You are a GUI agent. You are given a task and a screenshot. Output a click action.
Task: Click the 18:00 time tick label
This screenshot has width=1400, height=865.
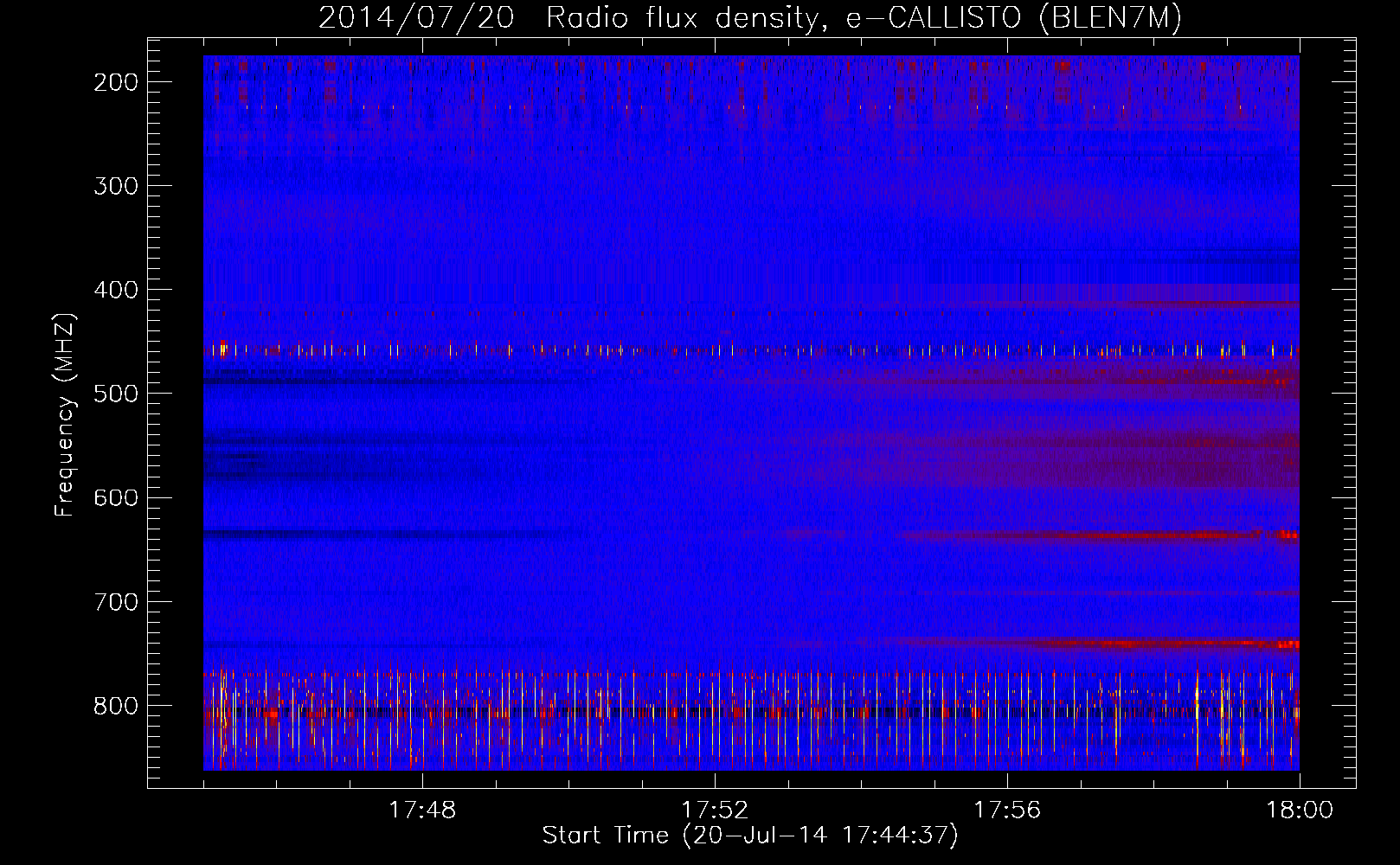pyautogui.click(x=1300, y=811)
